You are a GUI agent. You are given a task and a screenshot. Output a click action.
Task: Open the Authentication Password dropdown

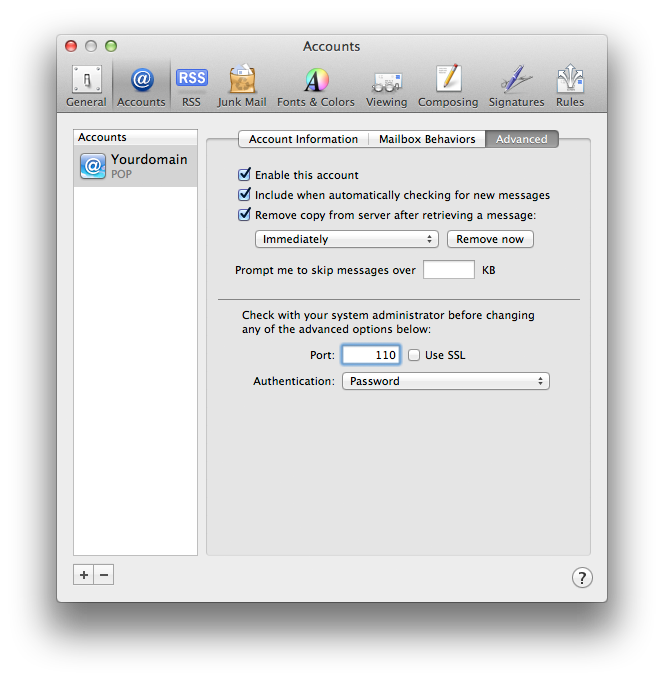point(446,381)
